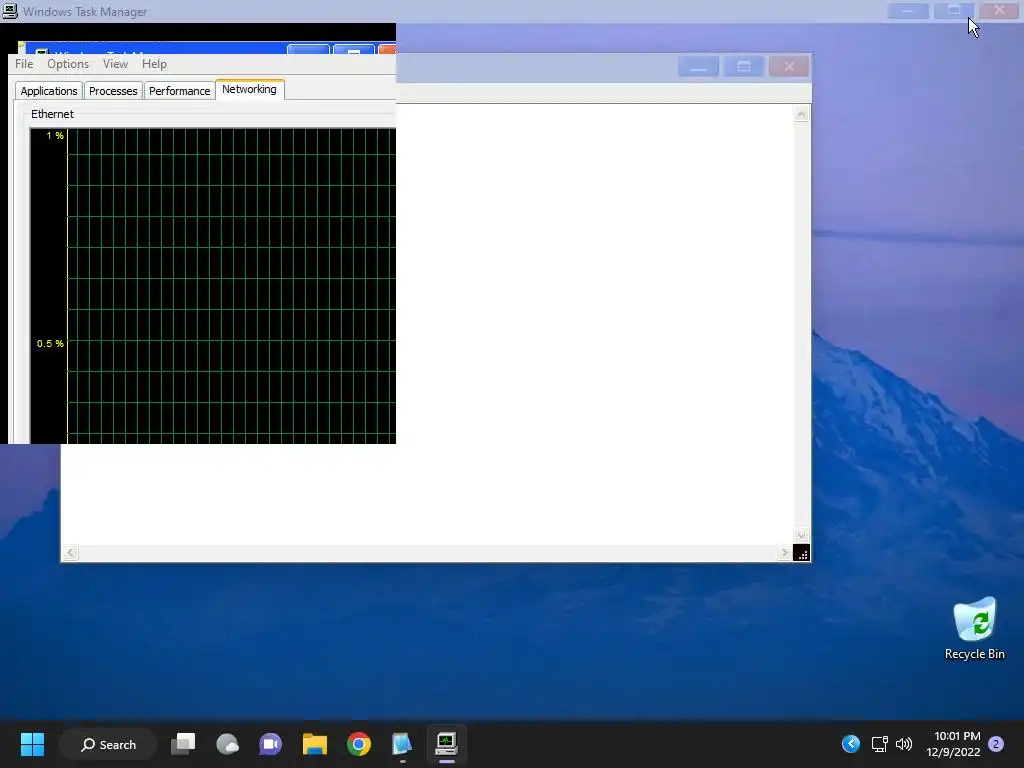Launch Google Chrome from the taskbar

coord(359,744)
